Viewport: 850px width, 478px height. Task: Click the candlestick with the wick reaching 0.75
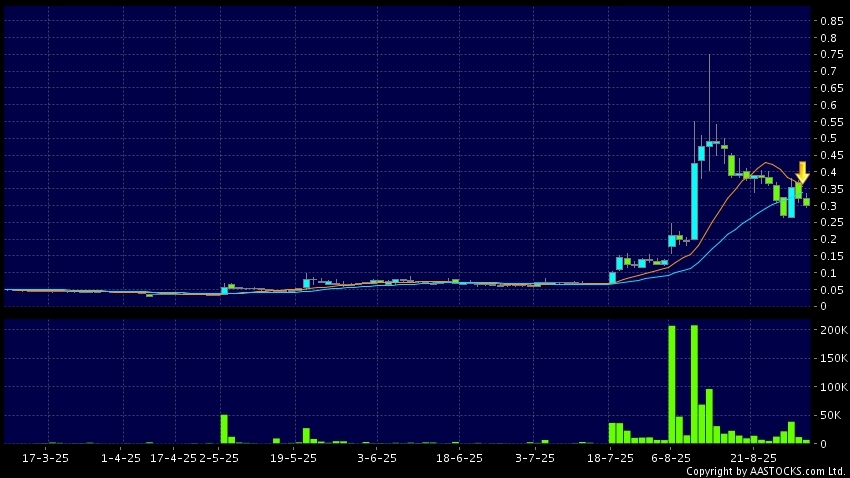(x=709, y=144)
